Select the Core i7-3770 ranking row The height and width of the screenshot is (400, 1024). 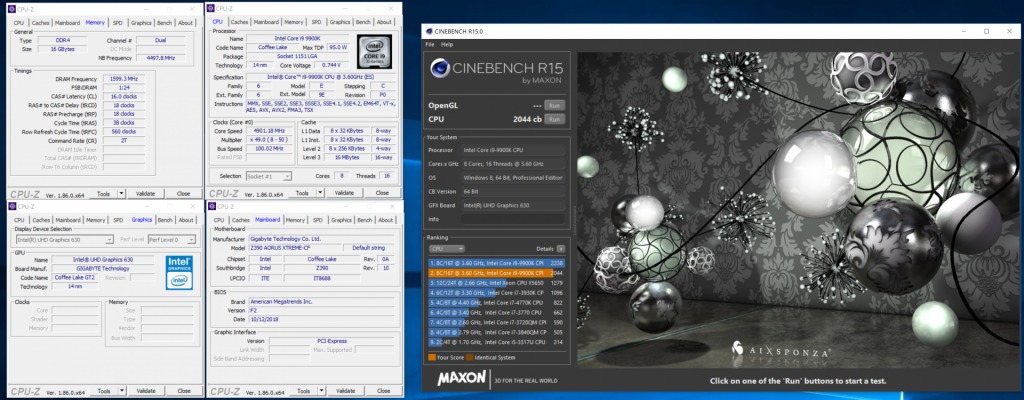(x=496, y=312)
